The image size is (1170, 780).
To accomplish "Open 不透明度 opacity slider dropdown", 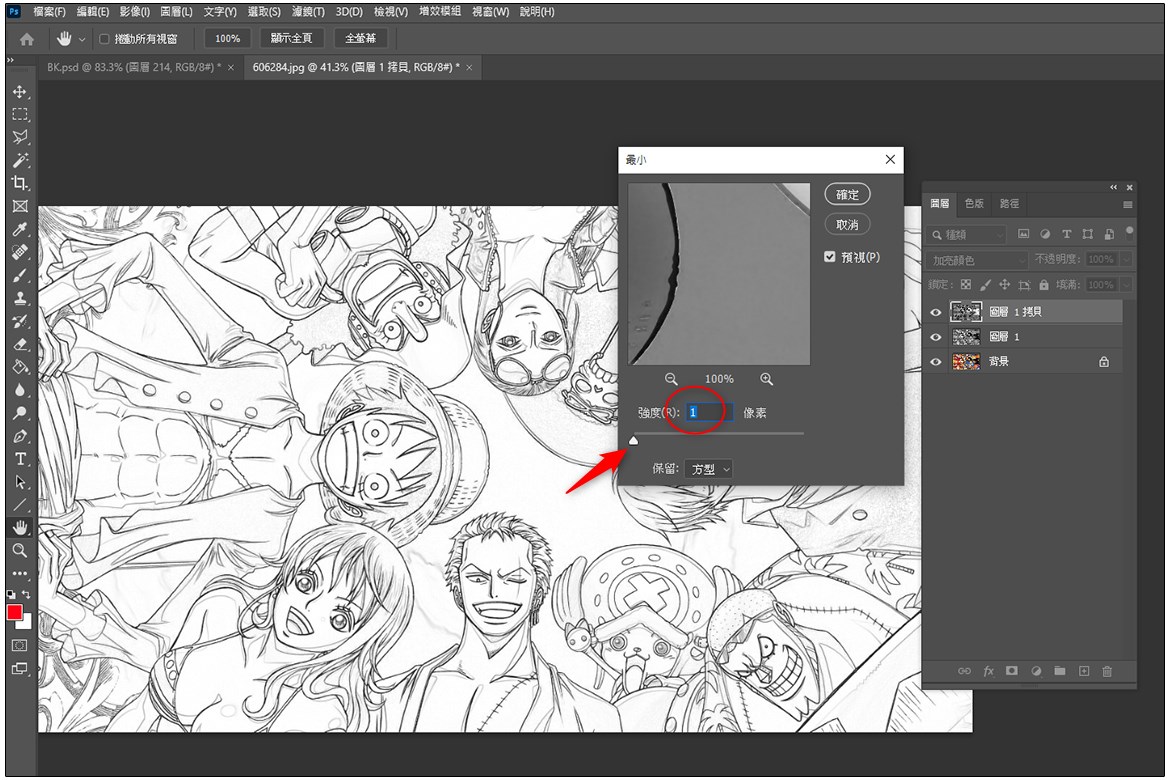I will pos(1125,259).
